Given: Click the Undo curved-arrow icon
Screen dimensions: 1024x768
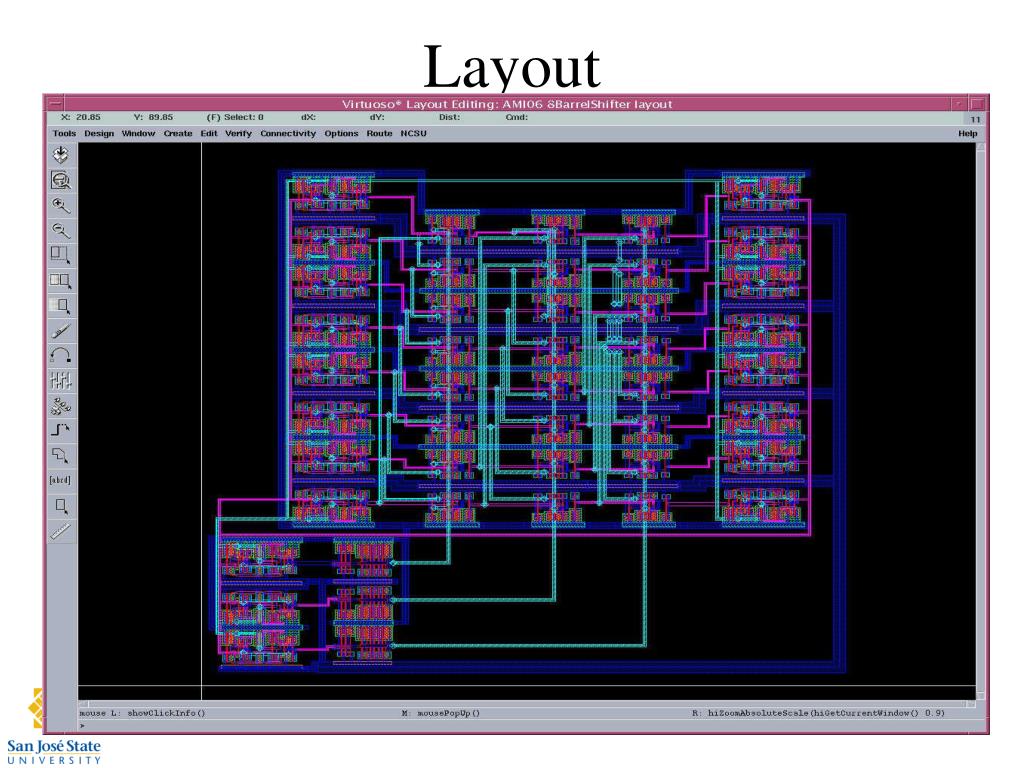Looking at the screenshot, I should point(61,355).
